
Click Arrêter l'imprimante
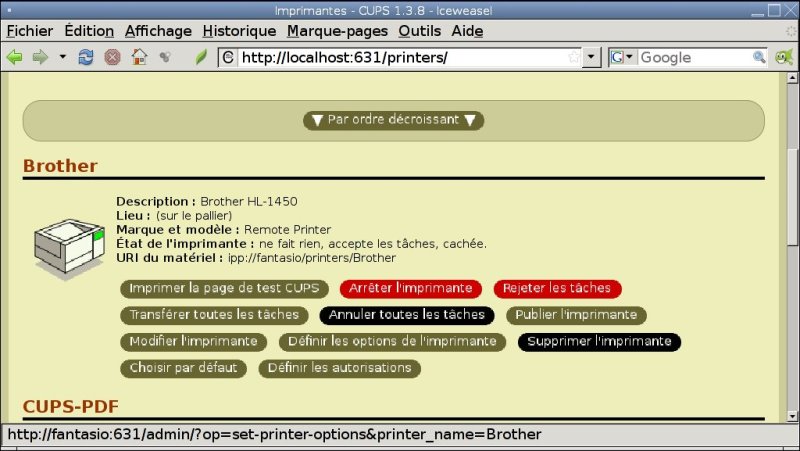[411, 288]
